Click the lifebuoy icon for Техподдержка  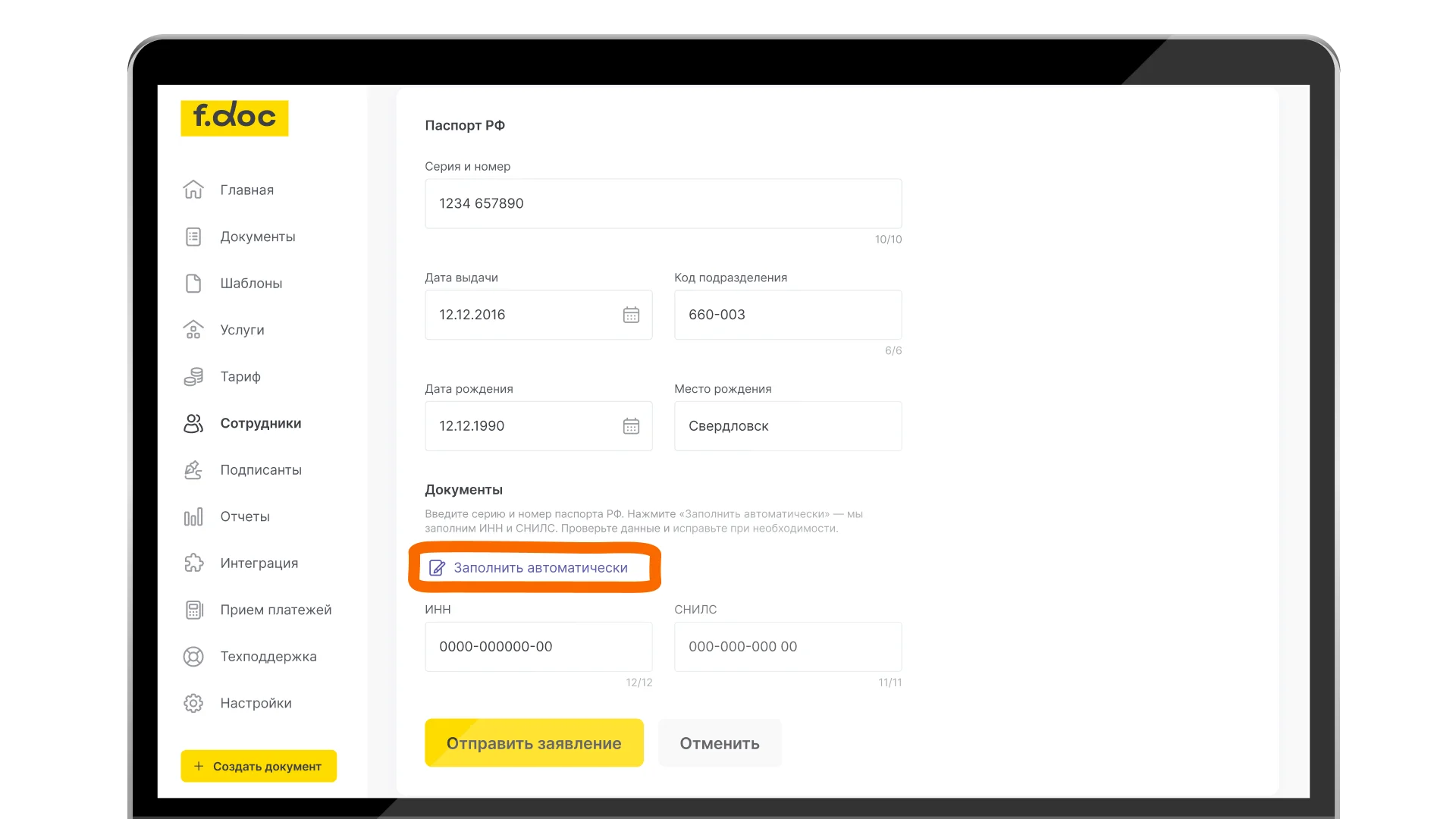pos(193,657)
